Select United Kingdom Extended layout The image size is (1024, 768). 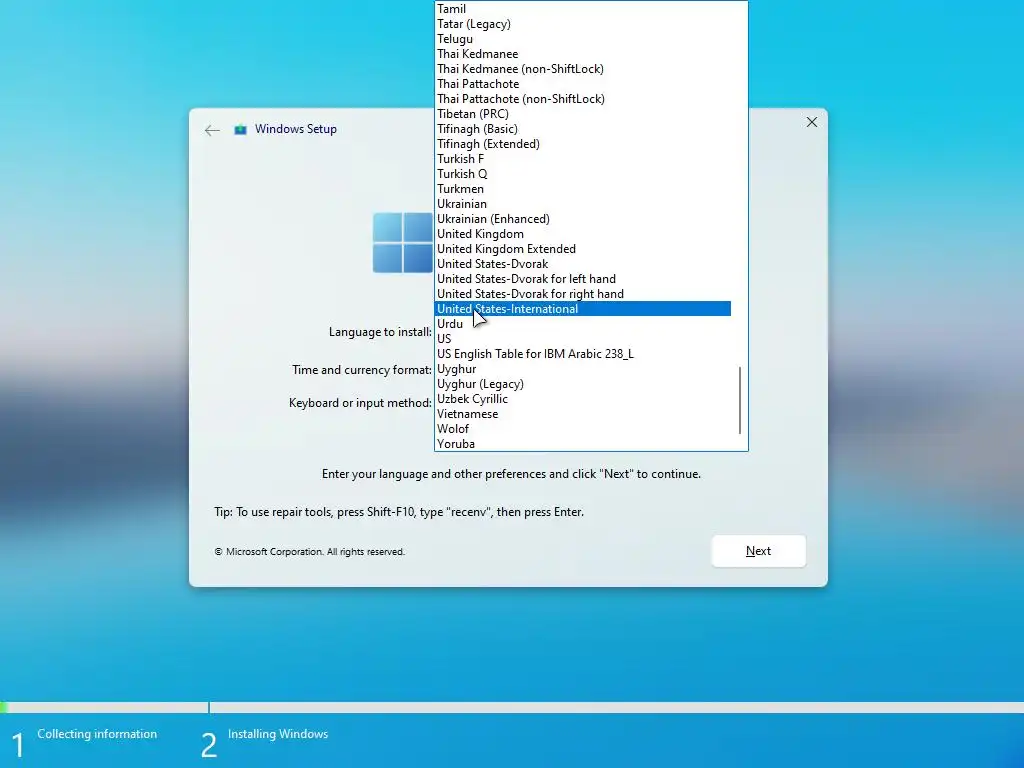[583, 249]
